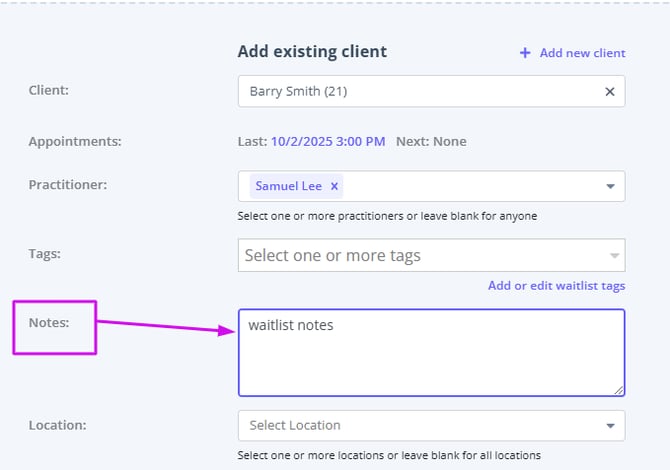The height and width of the screenshot is (470, 670).
Task: Click the Client field with Barry Smith
Action: [x=420, y=91]
